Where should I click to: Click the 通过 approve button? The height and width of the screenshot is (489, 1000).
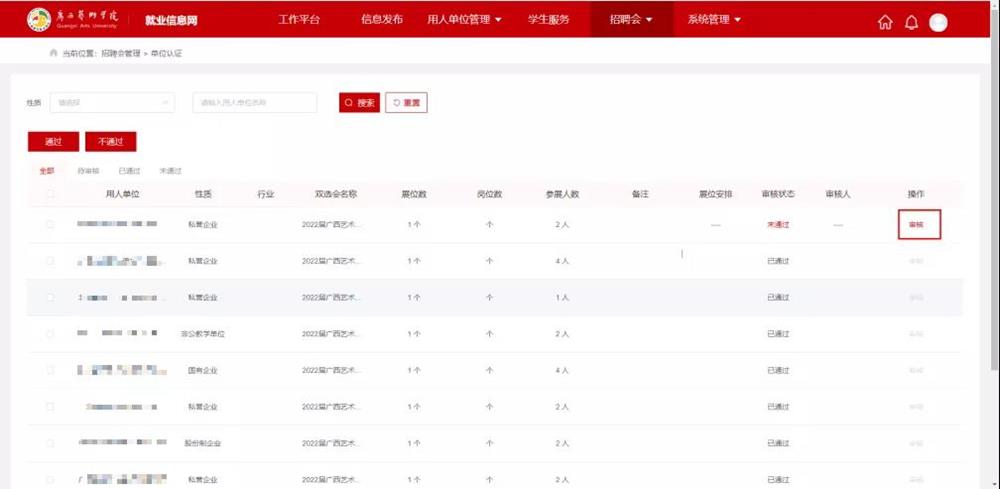tap(53, 142)
